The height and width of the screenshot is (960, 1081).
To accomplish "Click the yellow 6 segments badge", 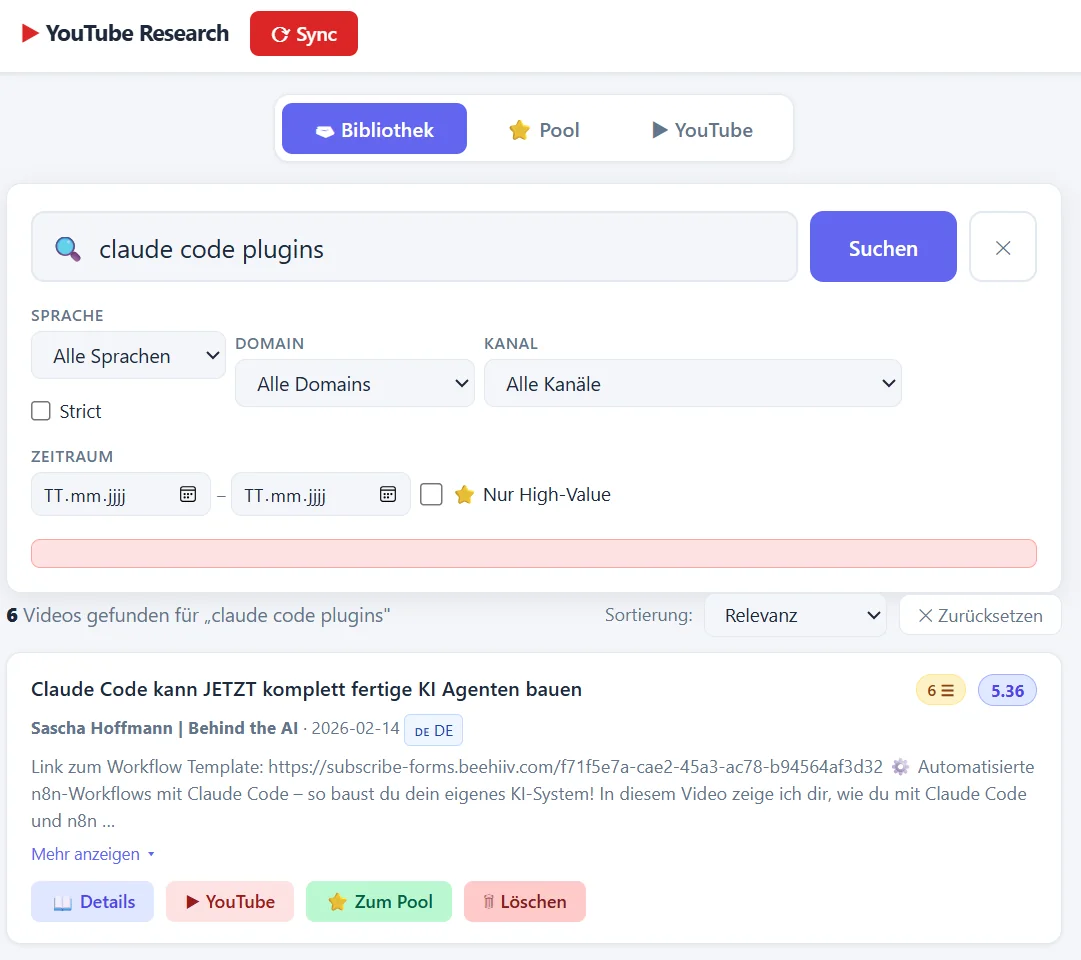I will (x=940, y=690).
